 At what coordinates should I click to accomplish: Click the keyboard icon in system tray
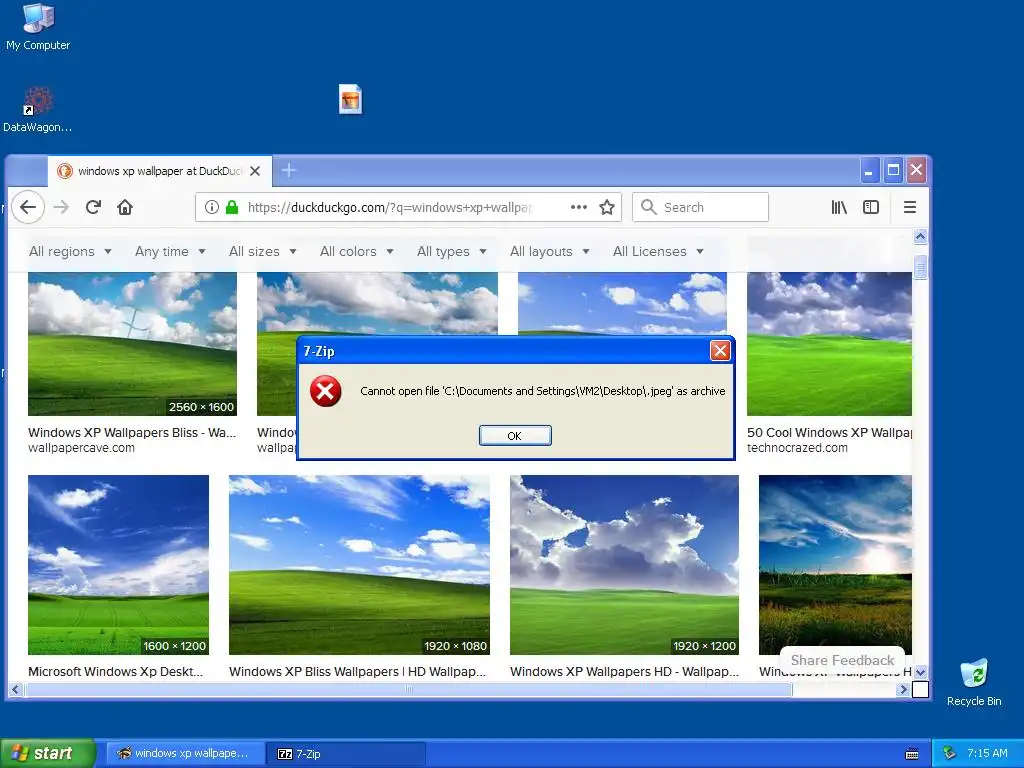[912, 754]
